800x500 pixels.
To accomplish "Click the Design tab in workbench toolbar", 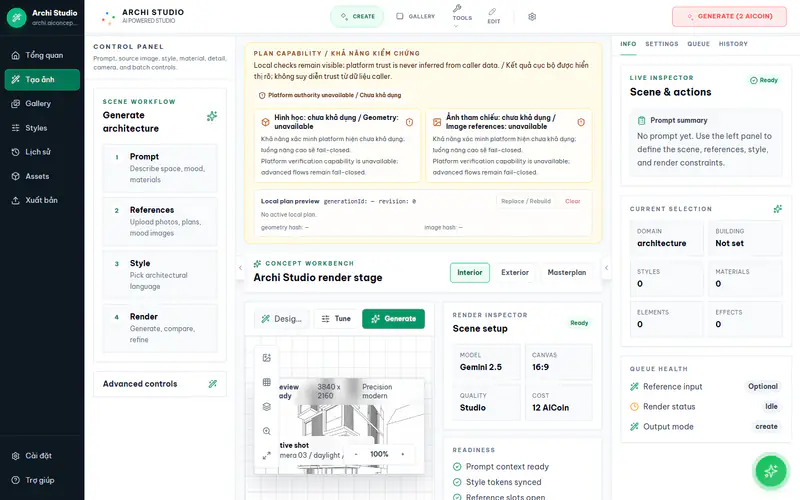I will 282,319.
